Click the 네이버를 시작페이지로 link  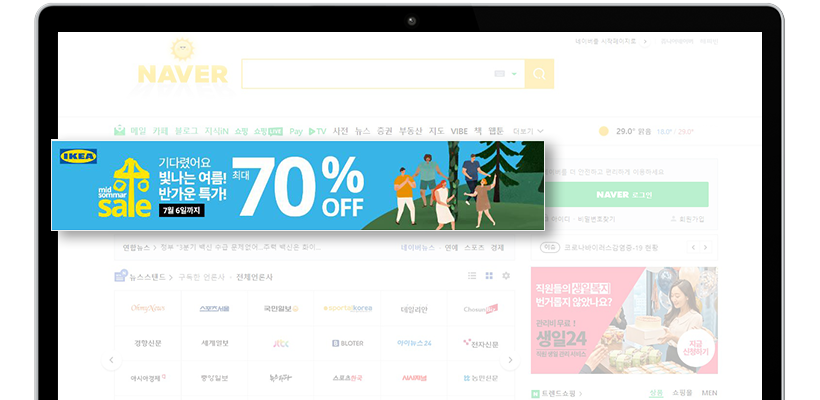click(606, 41)
